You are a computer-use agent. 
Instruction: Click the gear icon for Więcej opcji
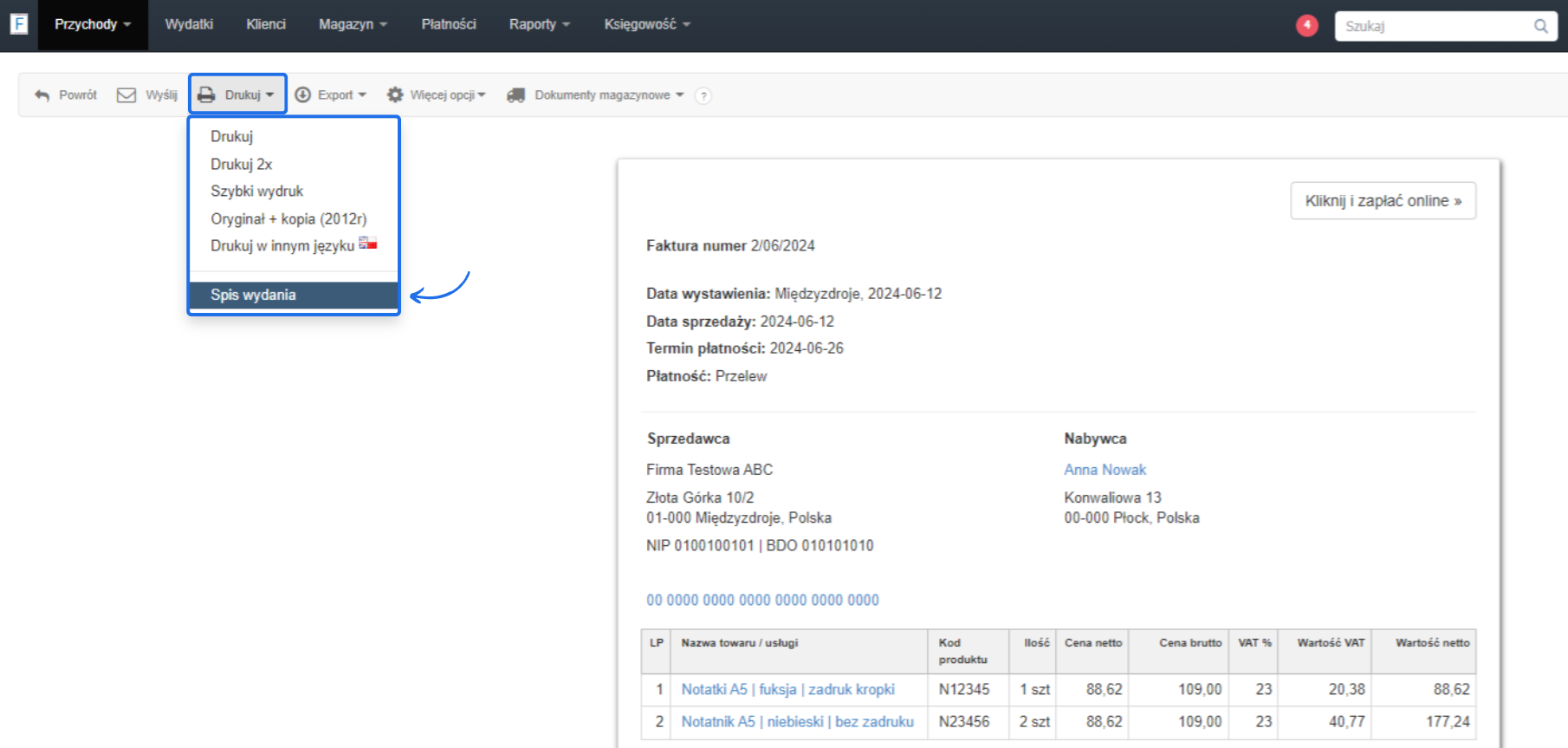coord(395,95)
